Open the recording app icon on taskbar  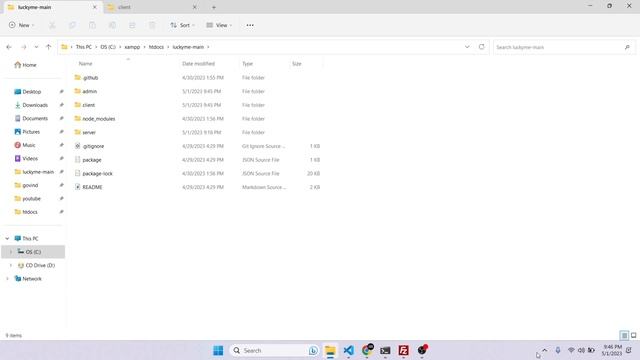tap(422, 350)
